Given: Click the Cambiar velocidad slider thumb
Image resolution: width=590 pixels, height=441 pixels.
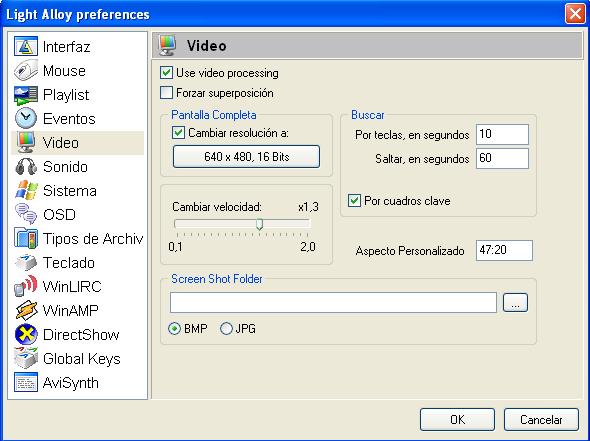Looking at the screenshot, I should 259,224.
